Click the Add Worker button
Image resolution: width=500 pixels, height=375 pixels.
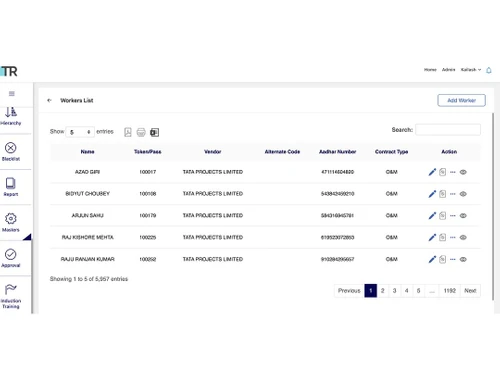coord(461,100)
